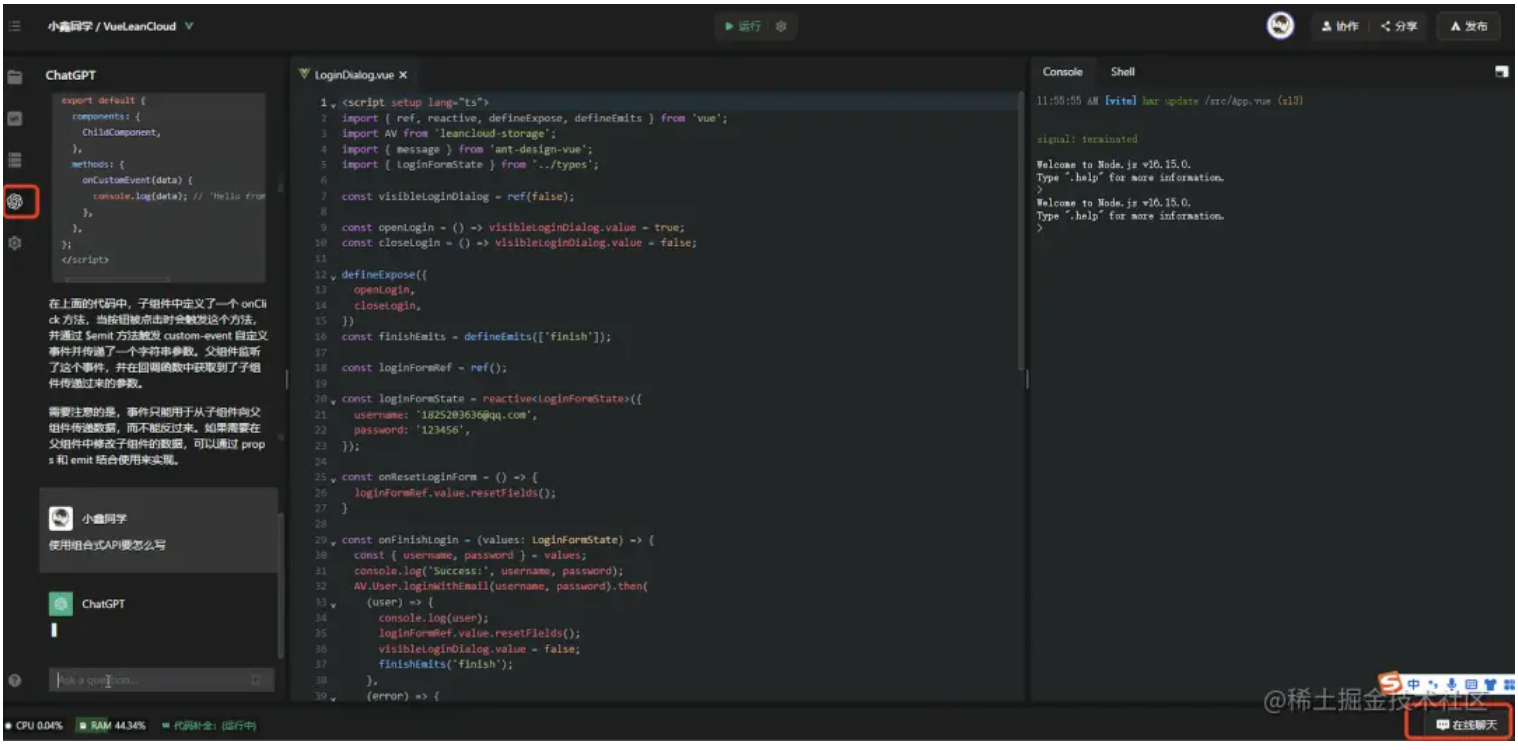Collapse onResetLoginForm fold arrow at line 25
The width and height of the screenshot is (1518, 750).
(334, 478)
